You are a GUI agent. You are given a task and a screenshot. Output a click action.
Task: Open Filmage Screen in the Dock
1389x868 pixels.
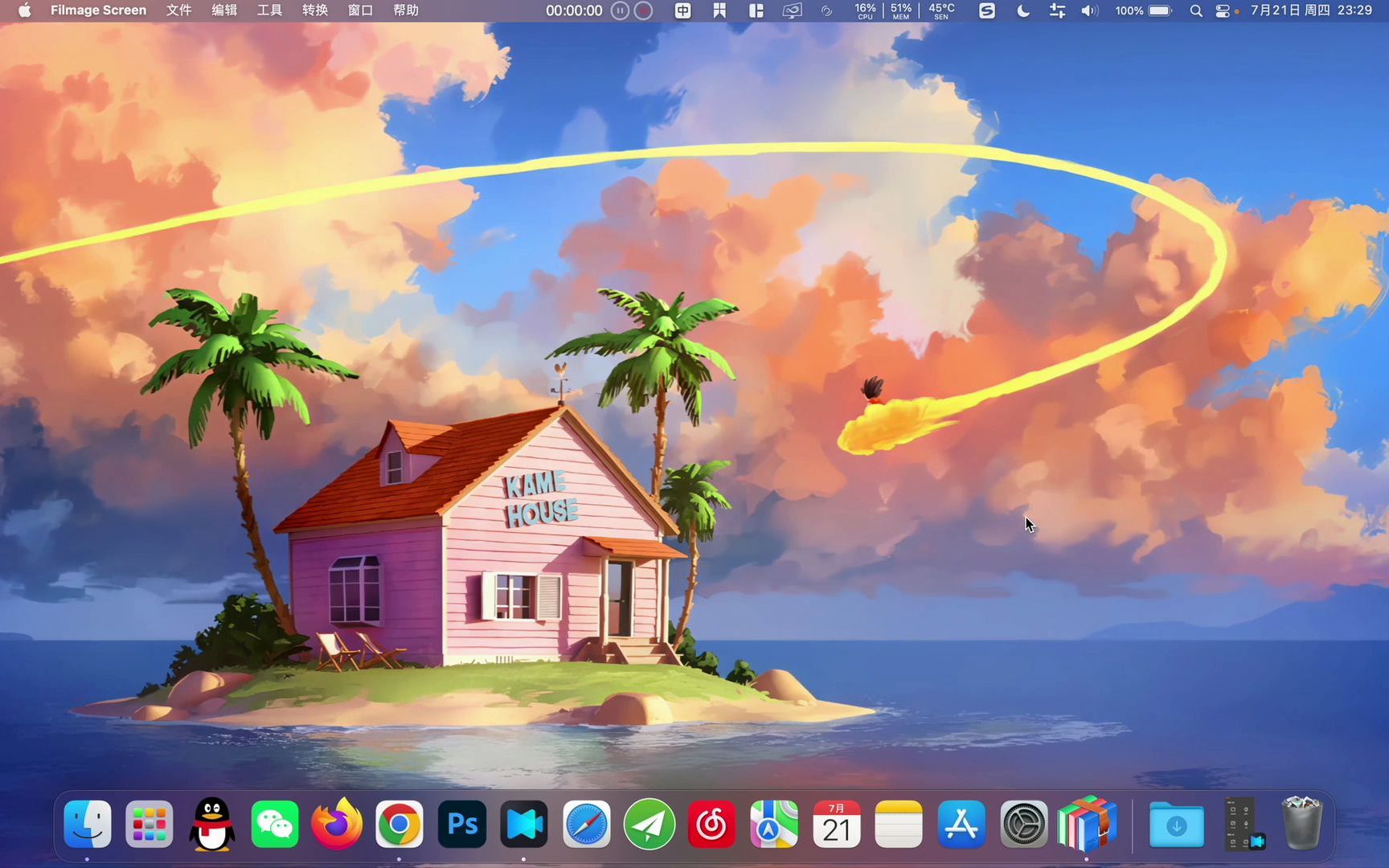coord(523,824)
